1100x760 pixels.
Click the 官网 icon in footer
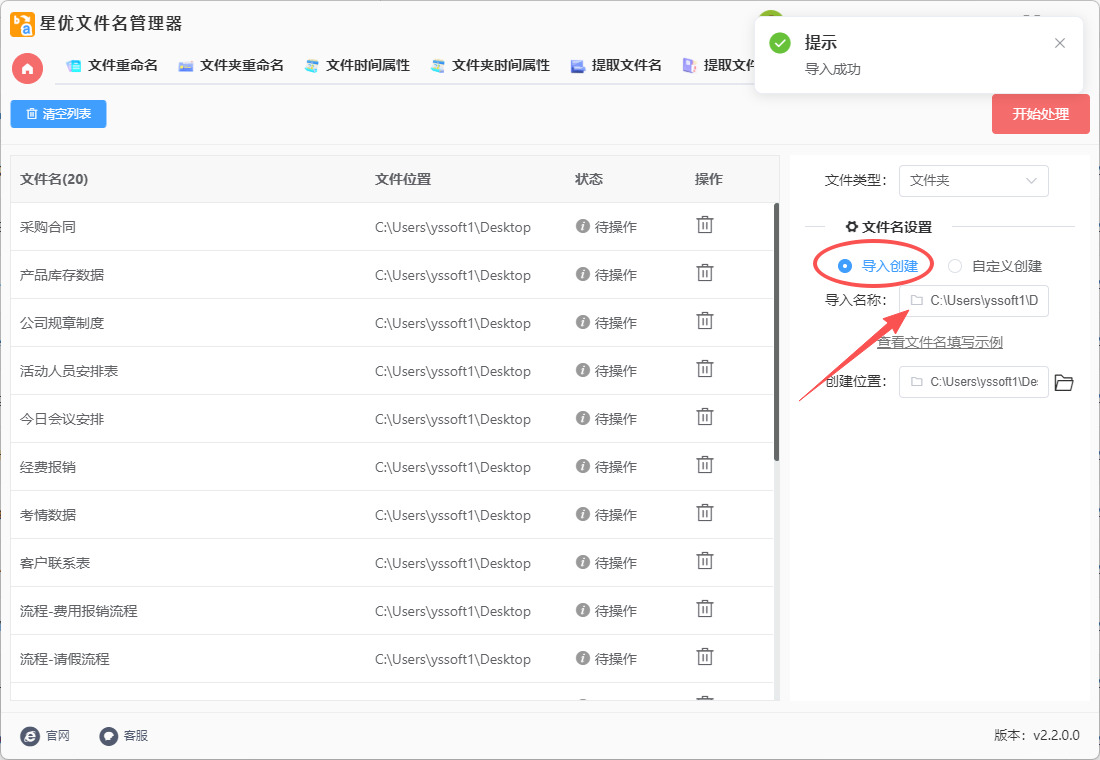tap(30, 736)
